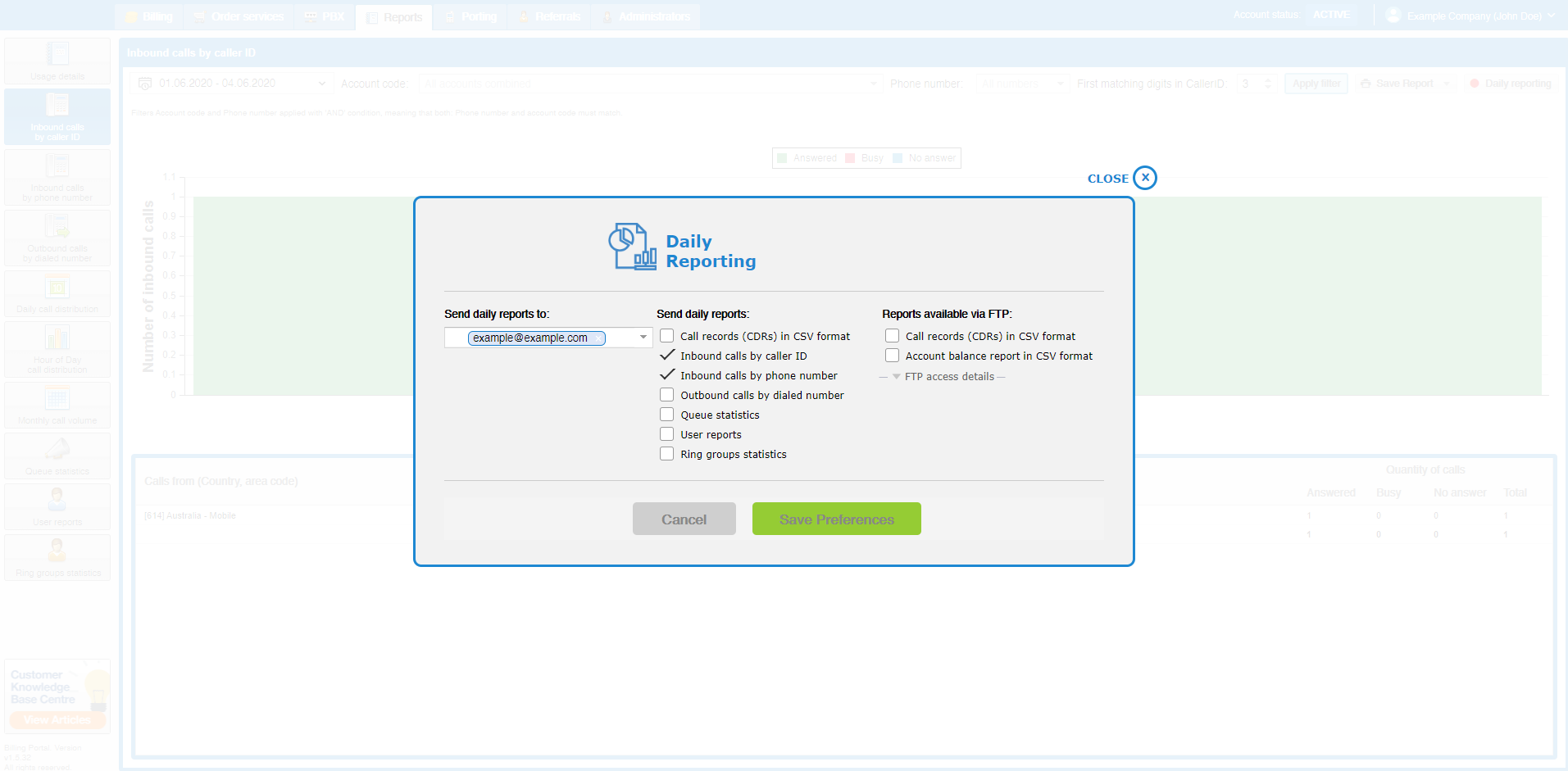Open the Order services tab

[239, 16]
